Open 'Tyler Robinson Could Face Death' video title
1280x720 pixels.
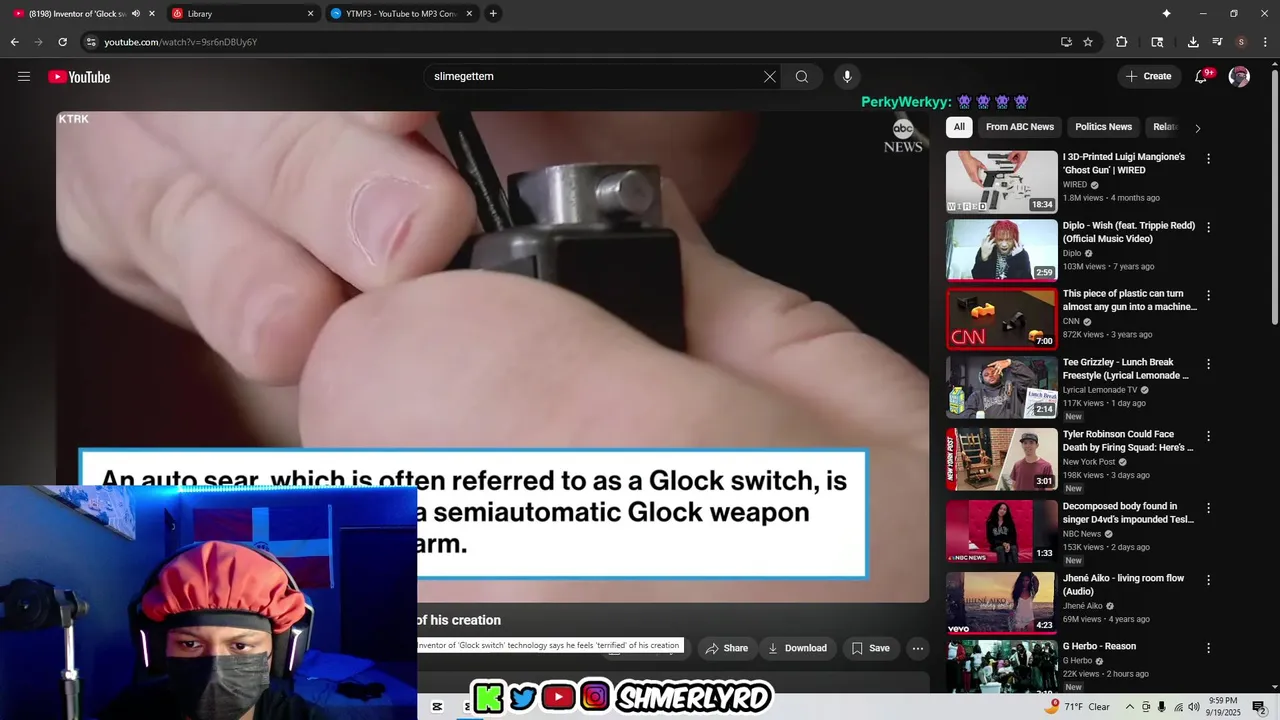(x=1128, y=441)
